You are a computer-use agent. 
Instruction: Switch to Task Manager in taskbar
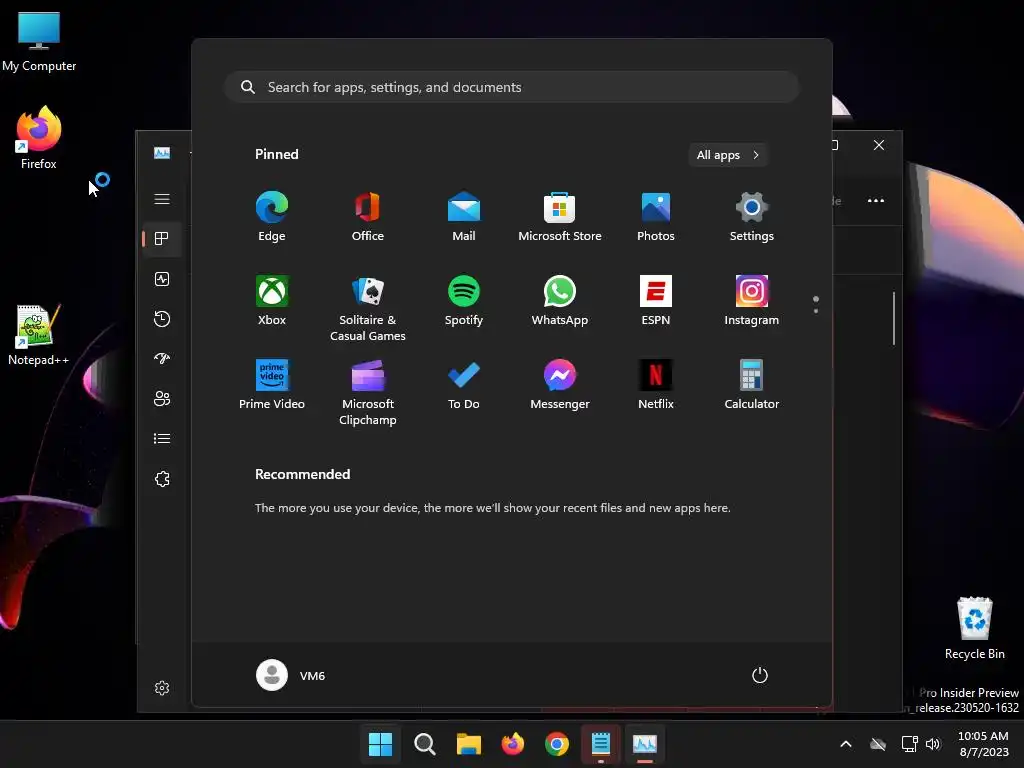tap(645, 744)
